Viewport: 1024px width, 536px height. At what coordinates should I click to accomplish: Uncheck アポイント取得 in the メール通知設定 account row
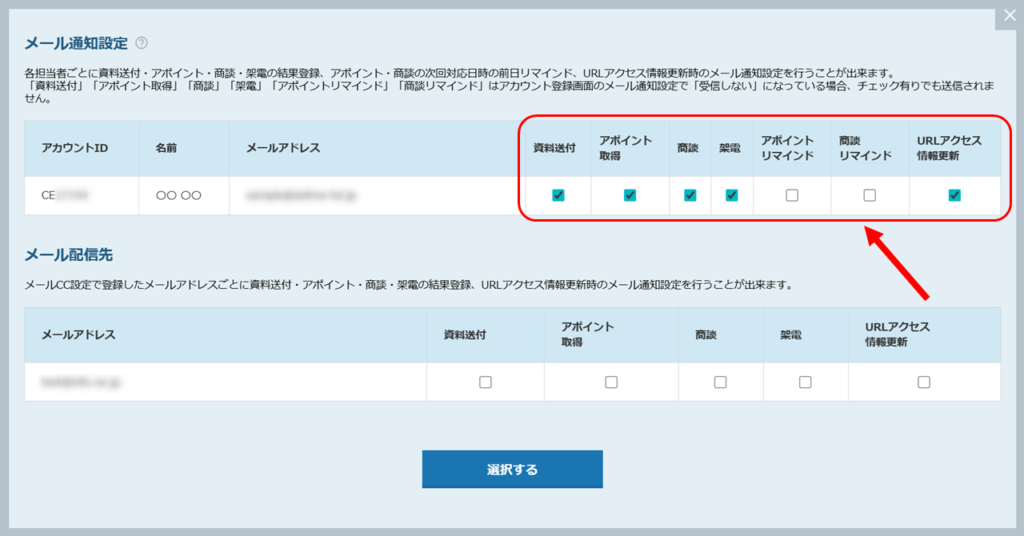point(630,195)
